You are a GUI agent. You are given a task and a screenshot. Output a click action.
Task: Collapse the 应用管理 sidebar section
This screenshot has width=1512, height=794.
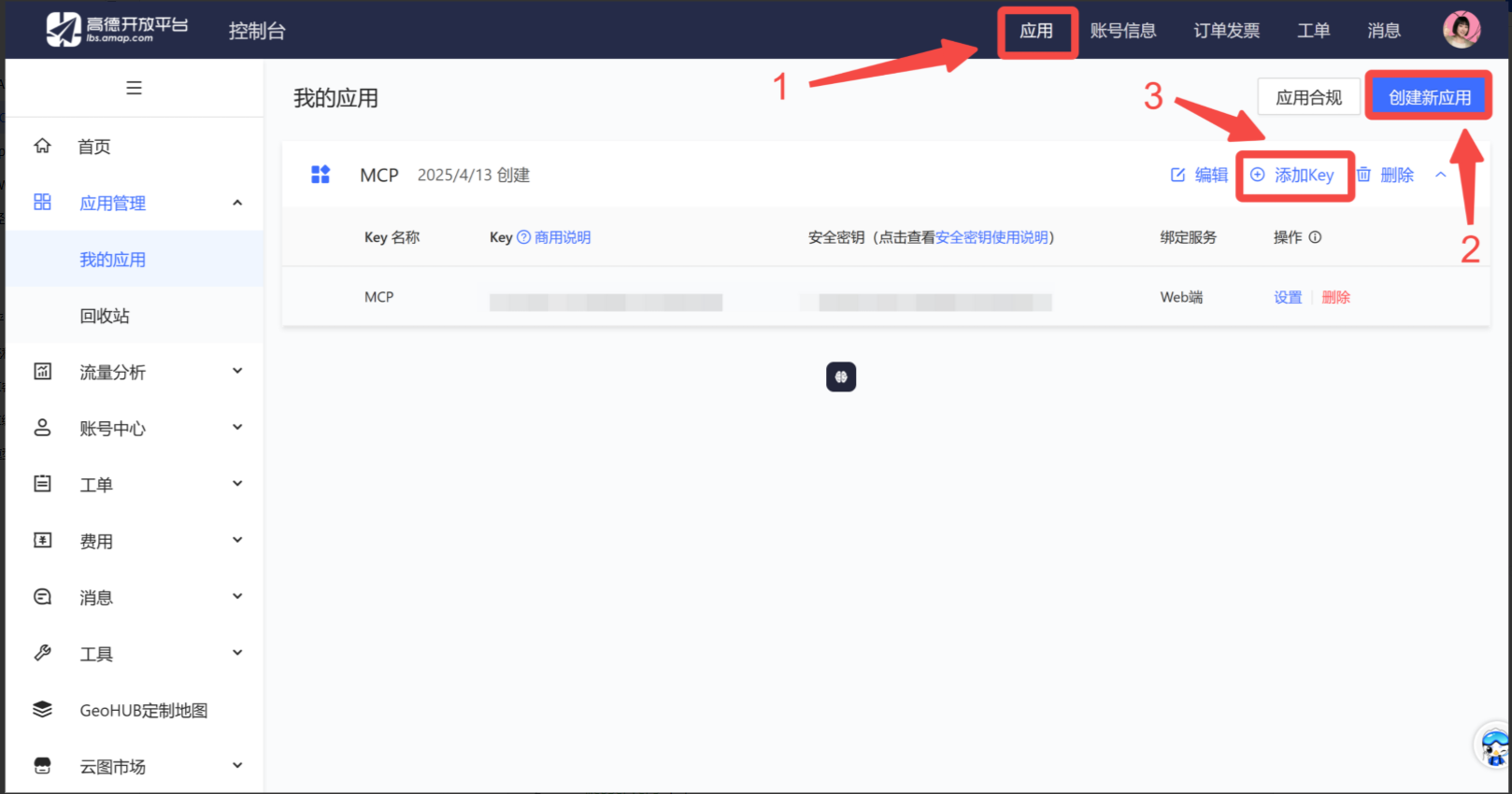(237, 203)
